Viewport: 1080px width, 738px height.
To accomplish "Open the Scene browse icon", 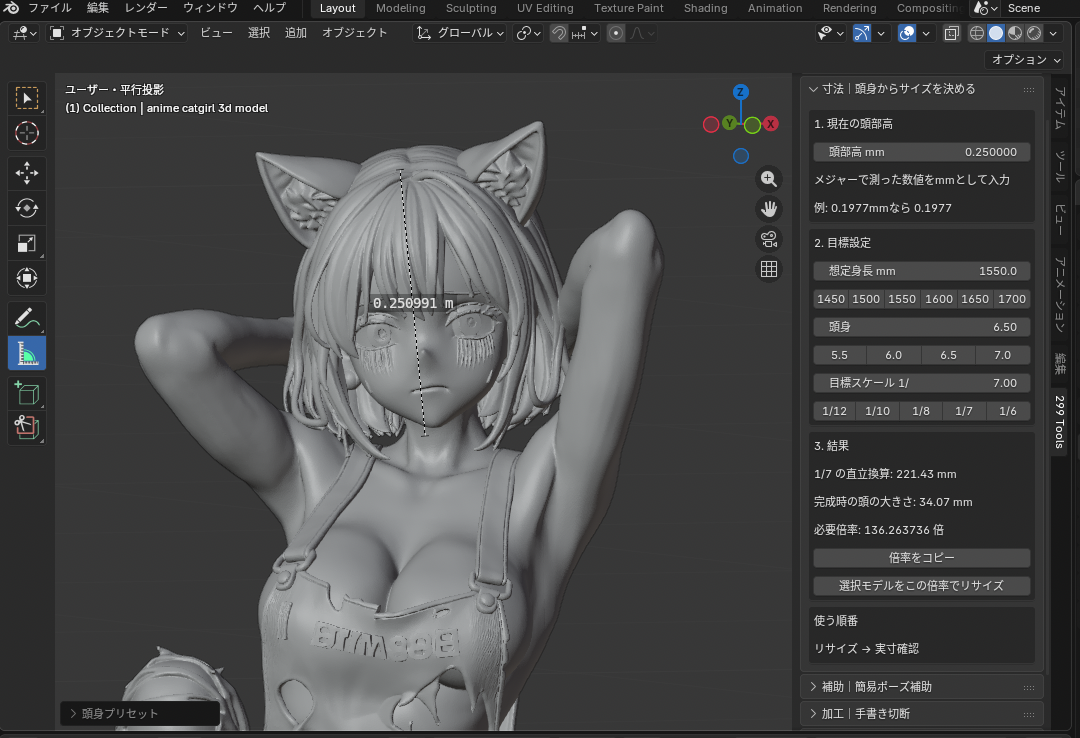I will pyautogui.click(x=985, y=8).
